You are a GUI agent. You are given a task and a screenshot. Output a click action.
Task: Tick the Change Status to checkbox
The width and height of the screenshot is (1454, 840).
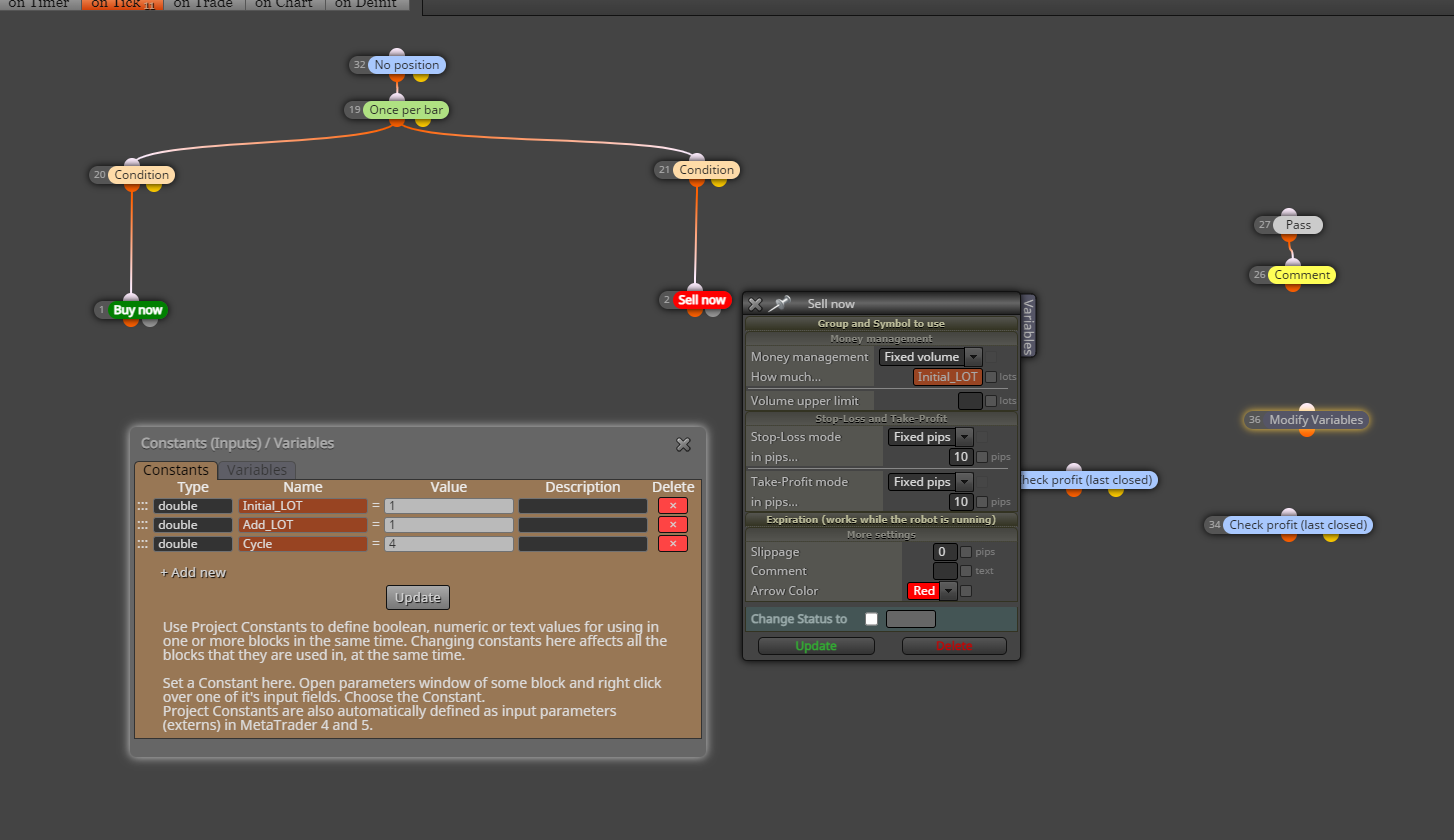[x=871, y=619]
